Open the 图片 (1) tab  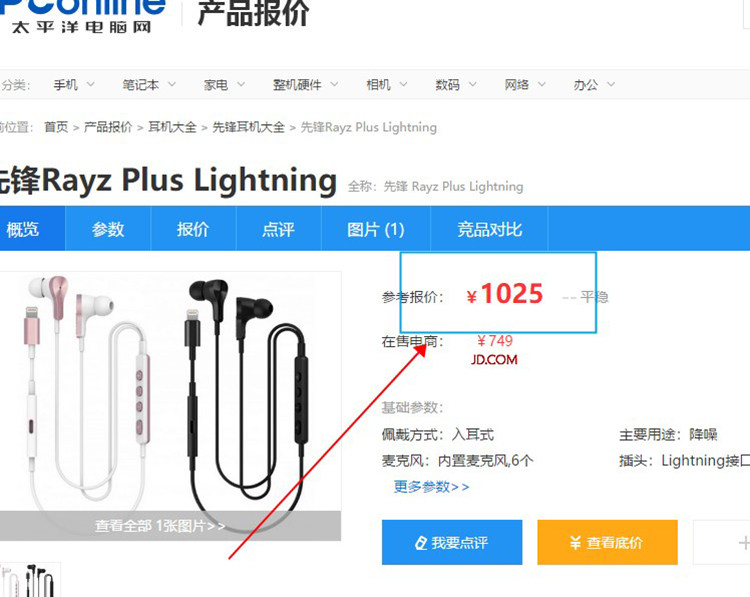click(x=376, y=229)
